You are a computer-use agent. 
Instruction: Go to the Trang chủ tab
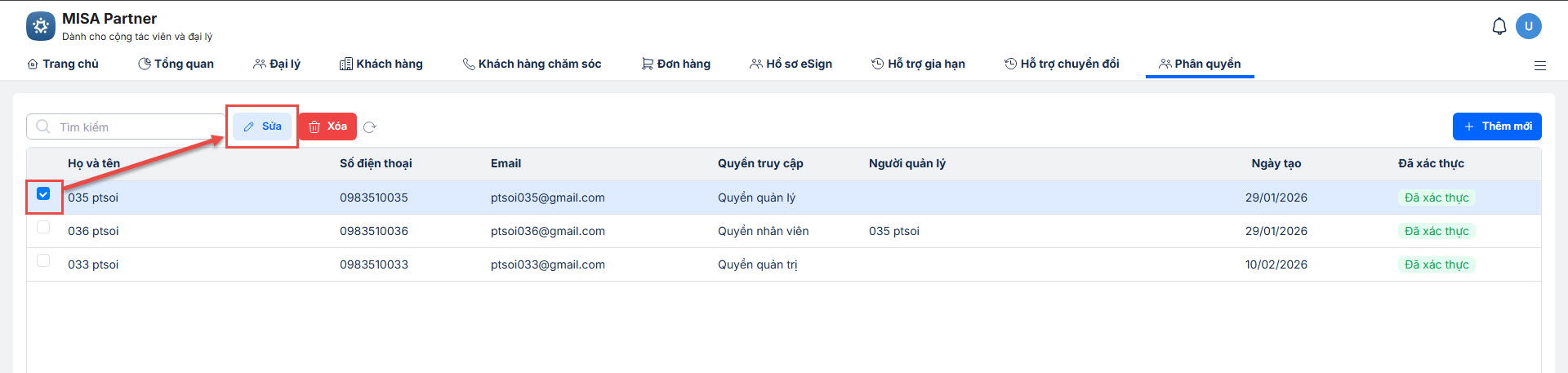point(63,64)
